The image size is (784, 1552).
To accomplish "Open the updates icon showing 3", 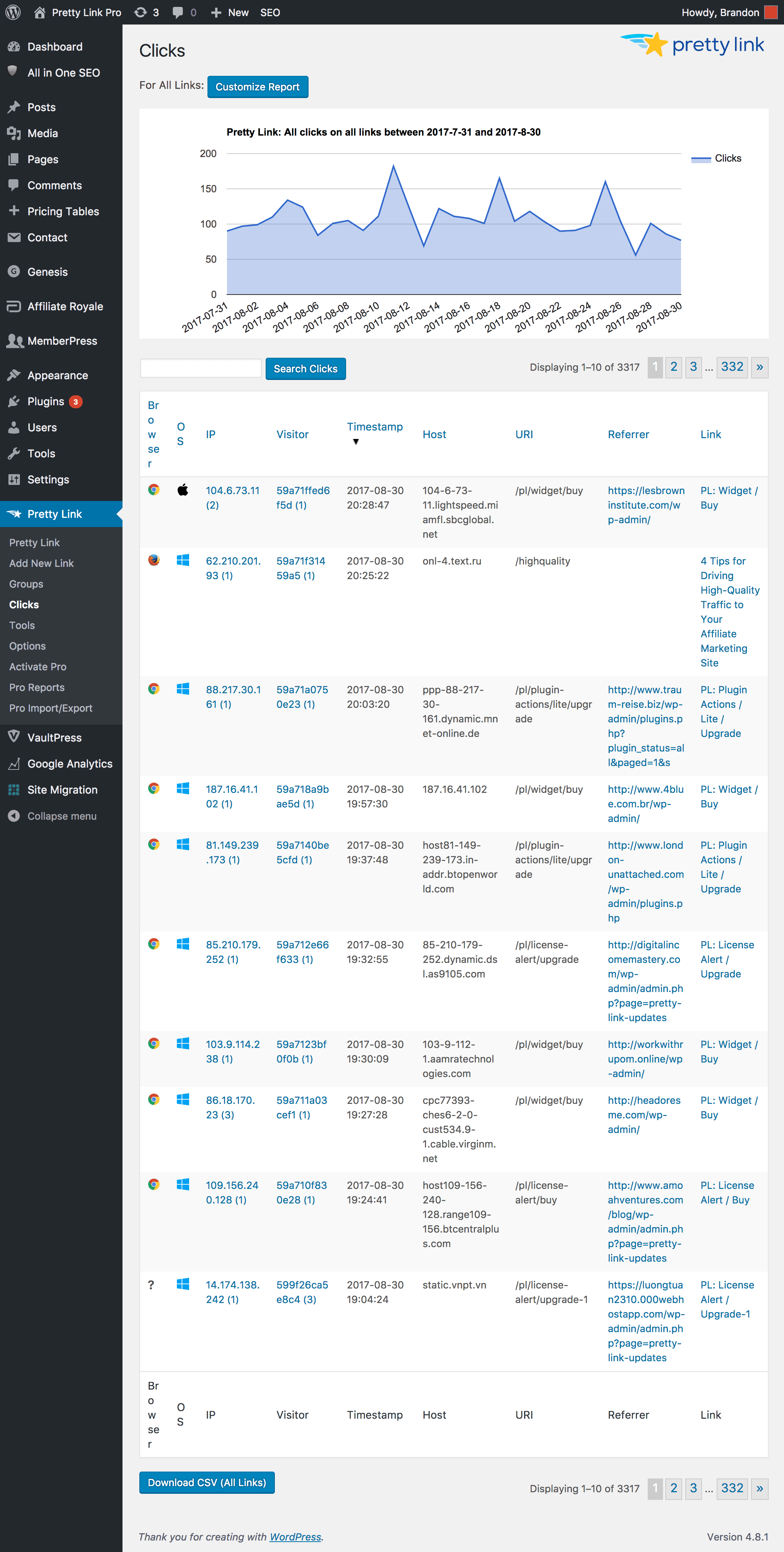I will (140, 12).
